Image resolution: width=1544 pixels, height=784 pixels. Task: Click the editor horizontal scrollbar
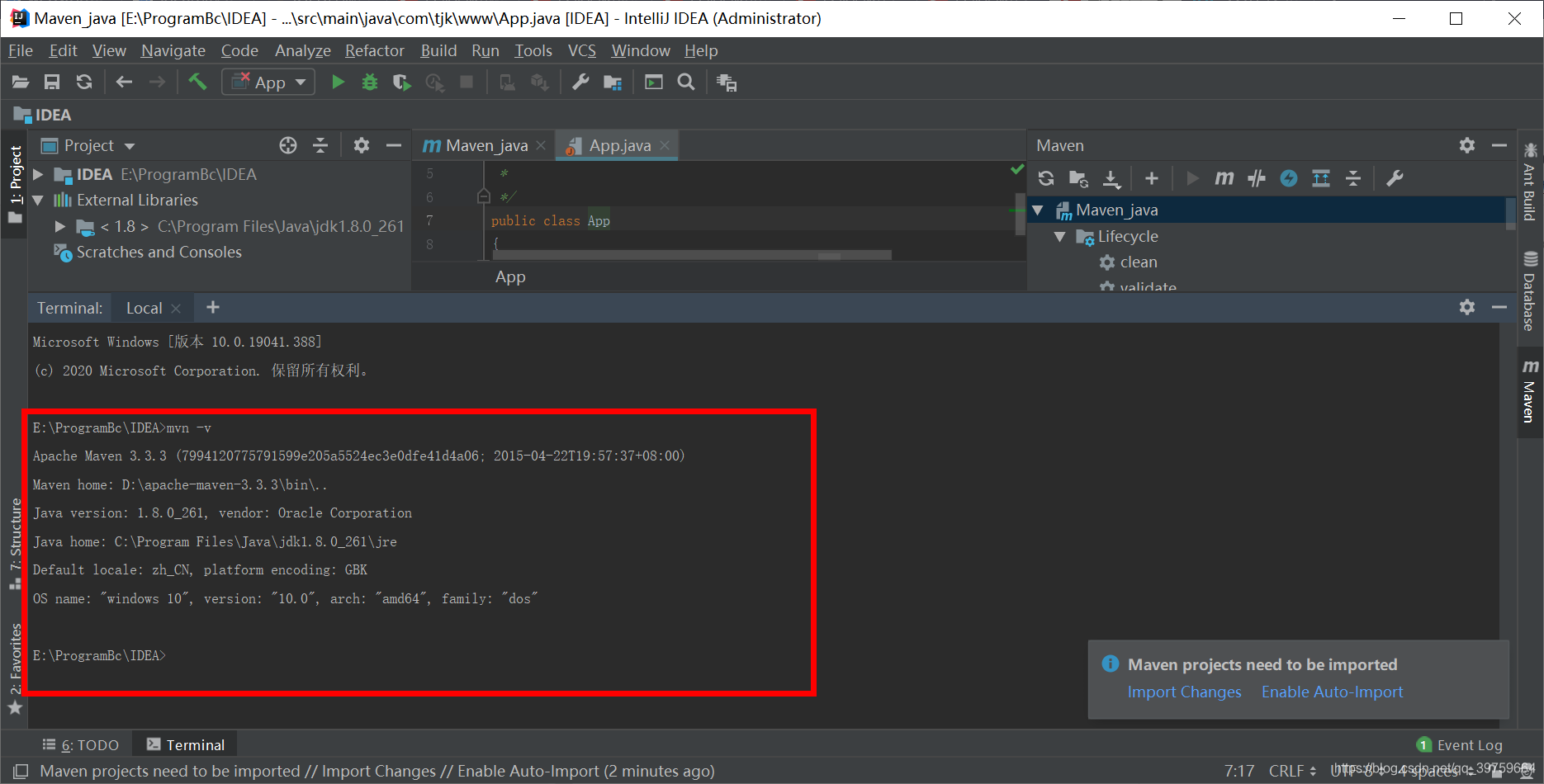click(692, 255)
